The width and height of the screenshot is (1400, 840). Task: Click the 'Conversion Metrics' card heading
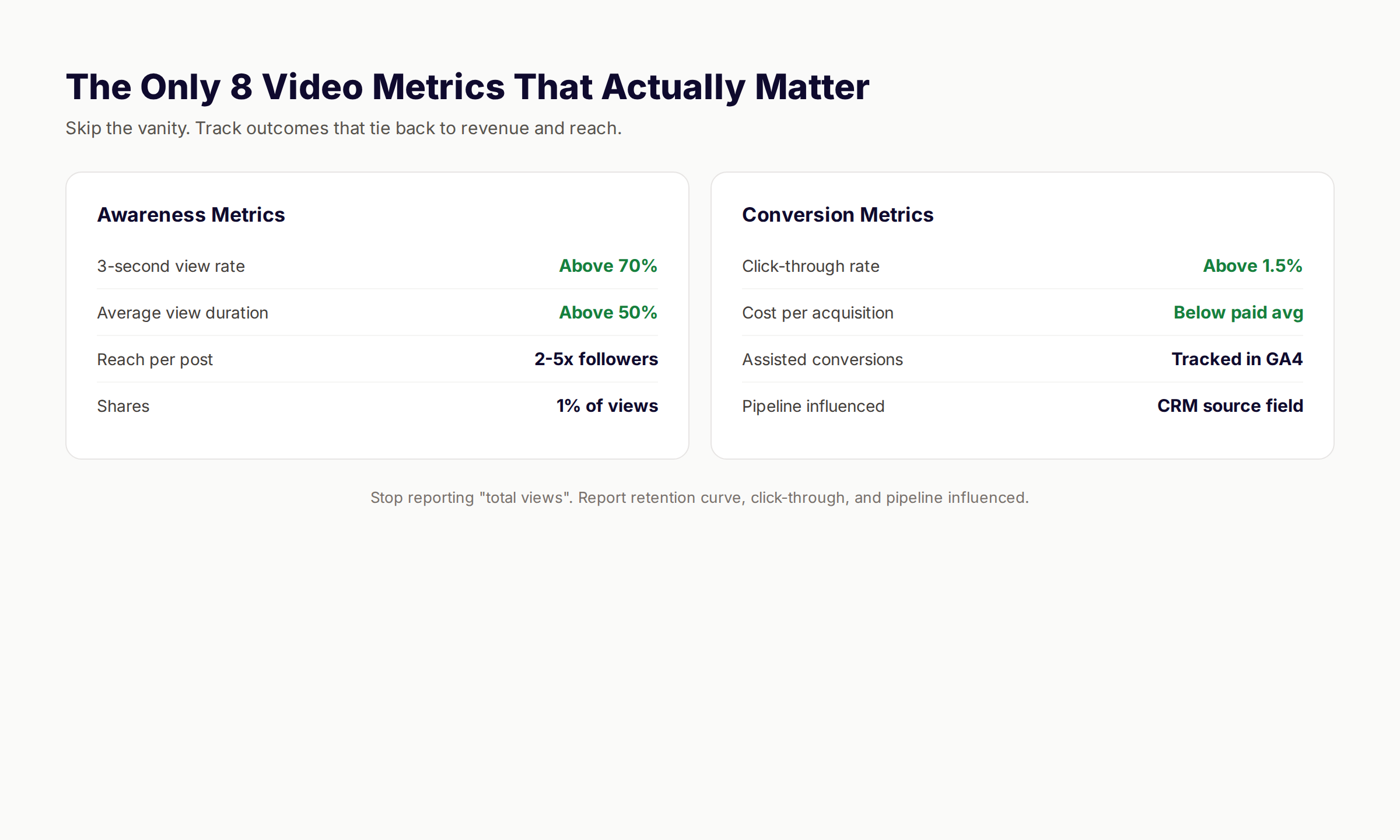838,215
